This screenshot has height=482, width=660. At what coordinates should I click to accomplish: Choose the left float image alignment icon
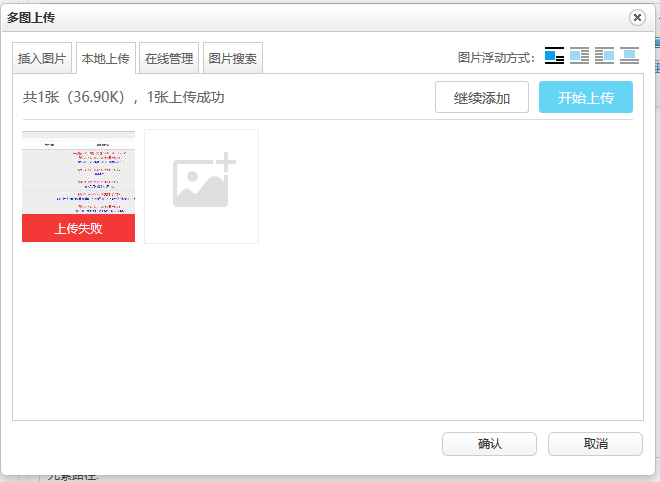(x=579, y=56)
